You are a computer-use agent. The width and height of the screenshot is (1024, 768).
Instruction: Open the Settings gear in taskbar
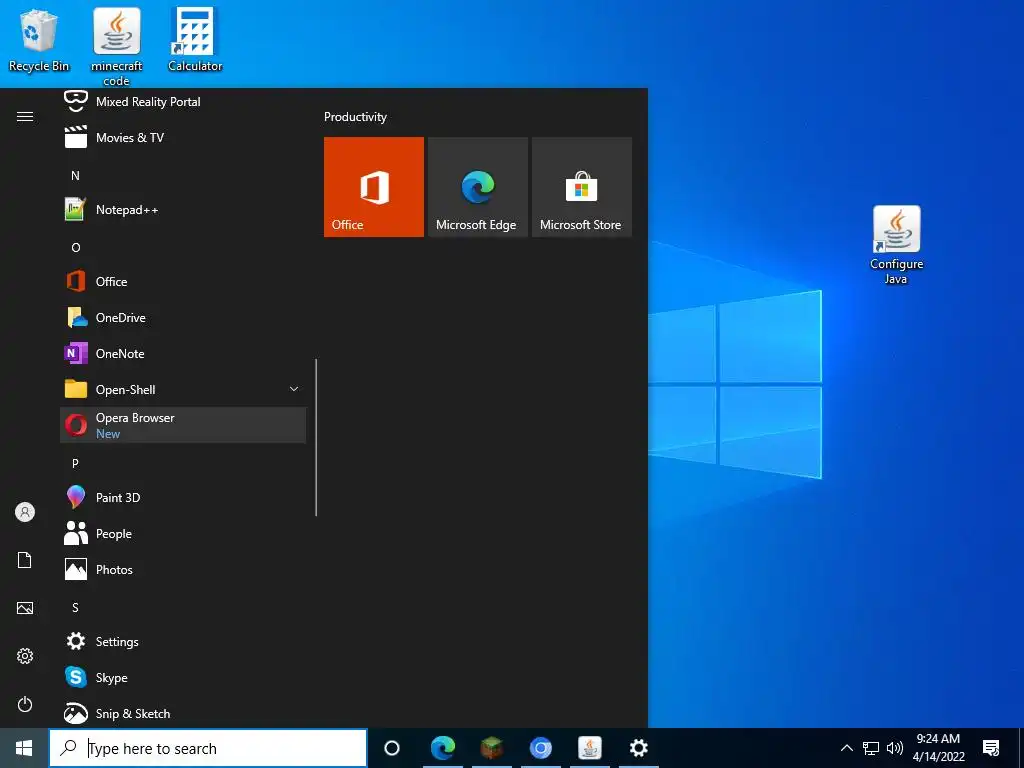[639, 748]
